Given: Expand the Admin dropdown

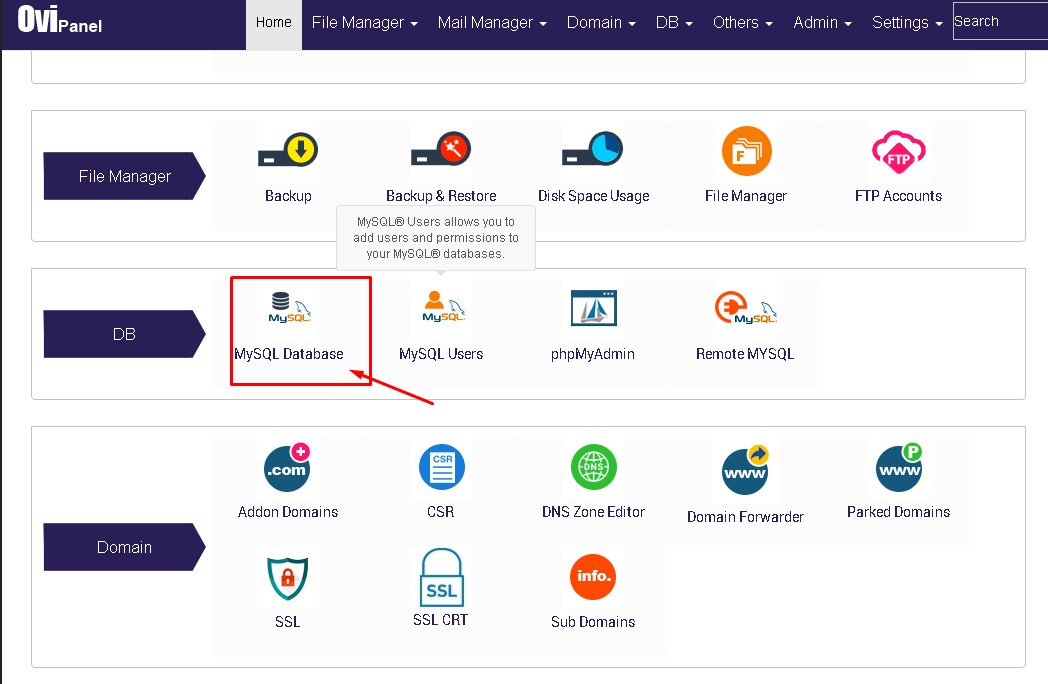Looking at the screenshot, I should (822, 21).
